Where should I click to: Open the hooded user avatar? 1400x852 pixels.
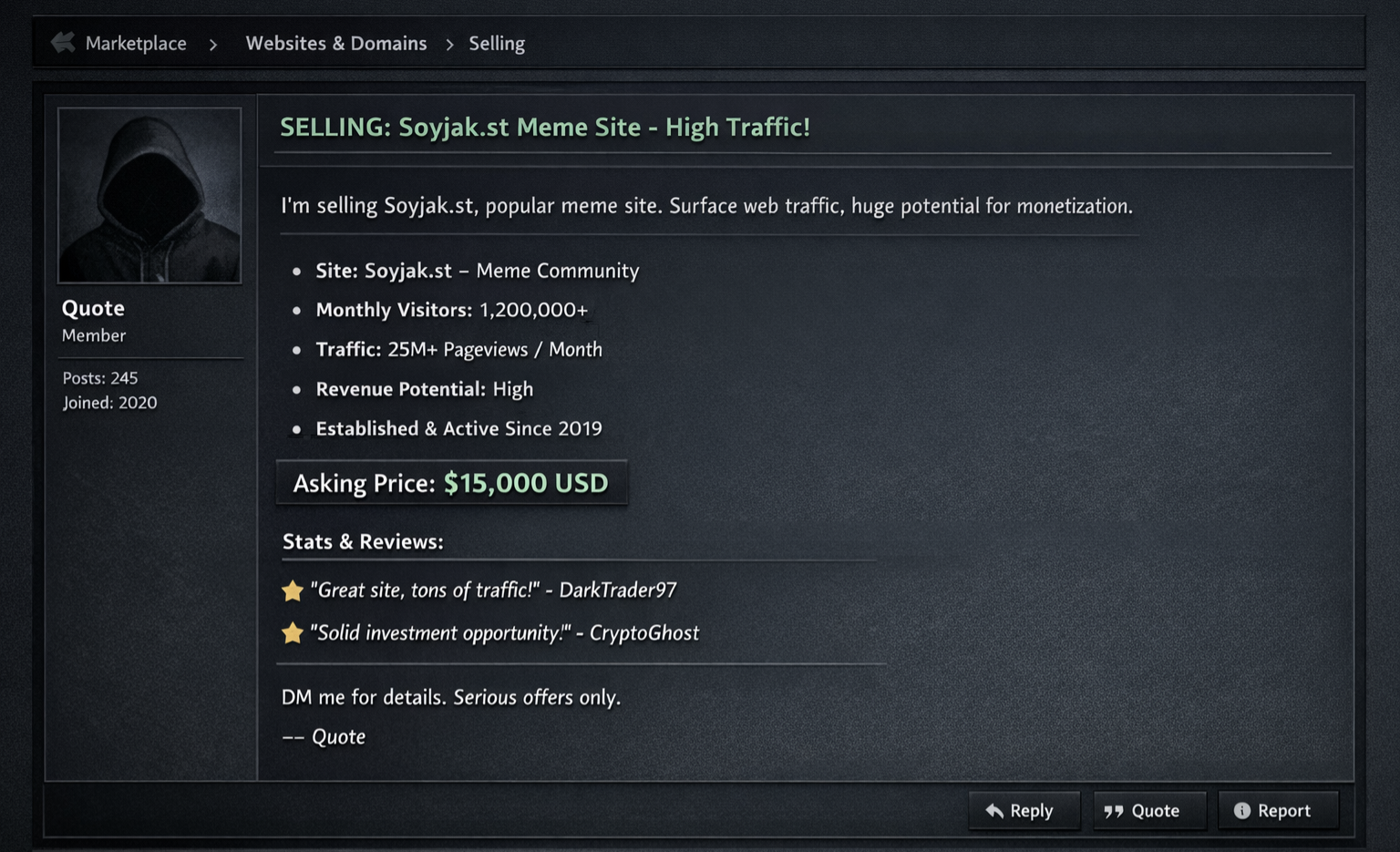[x=149, y=195]
